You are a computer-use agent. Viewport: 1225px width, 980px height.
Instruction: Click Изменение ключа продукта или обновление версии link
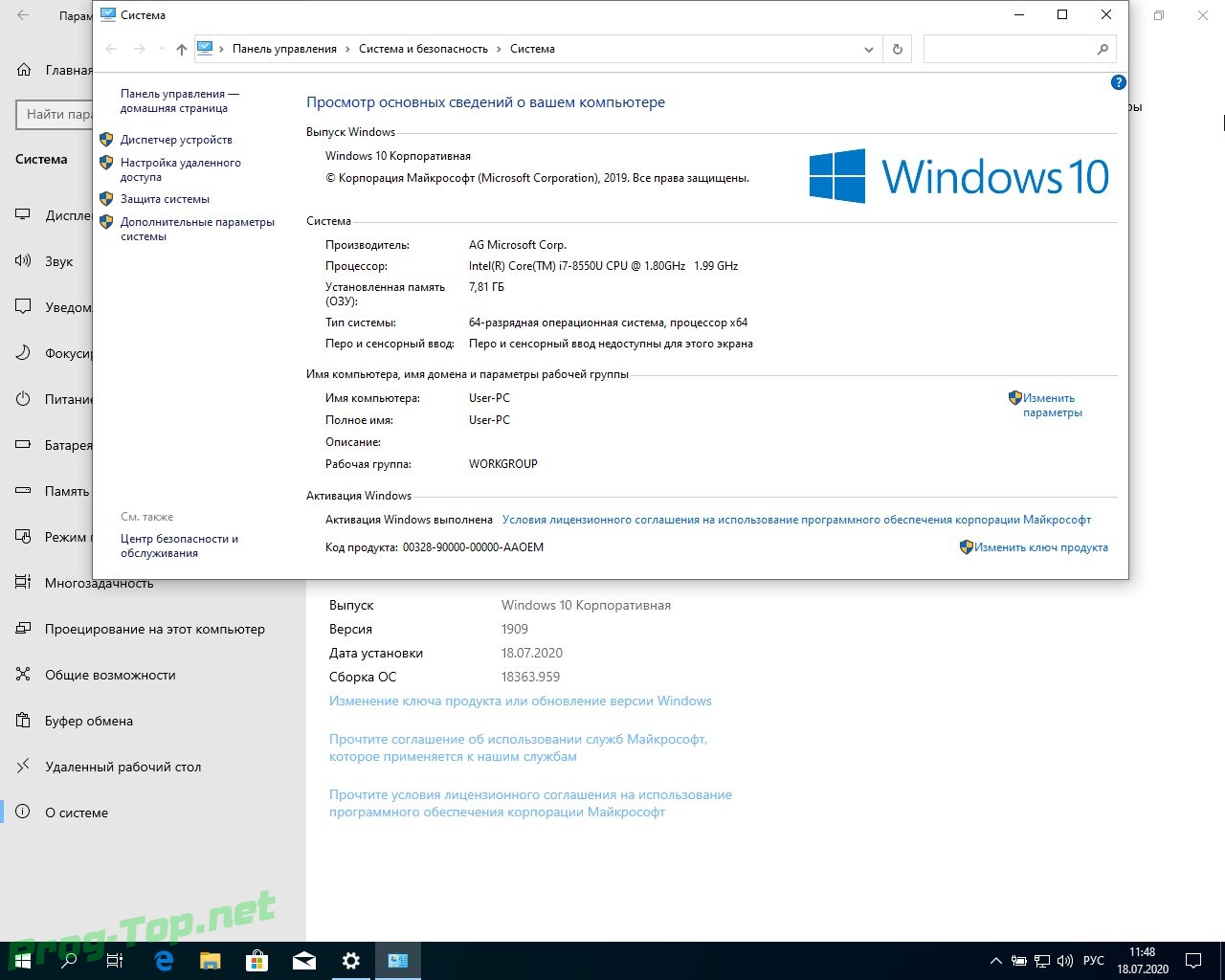coord(521,701)
